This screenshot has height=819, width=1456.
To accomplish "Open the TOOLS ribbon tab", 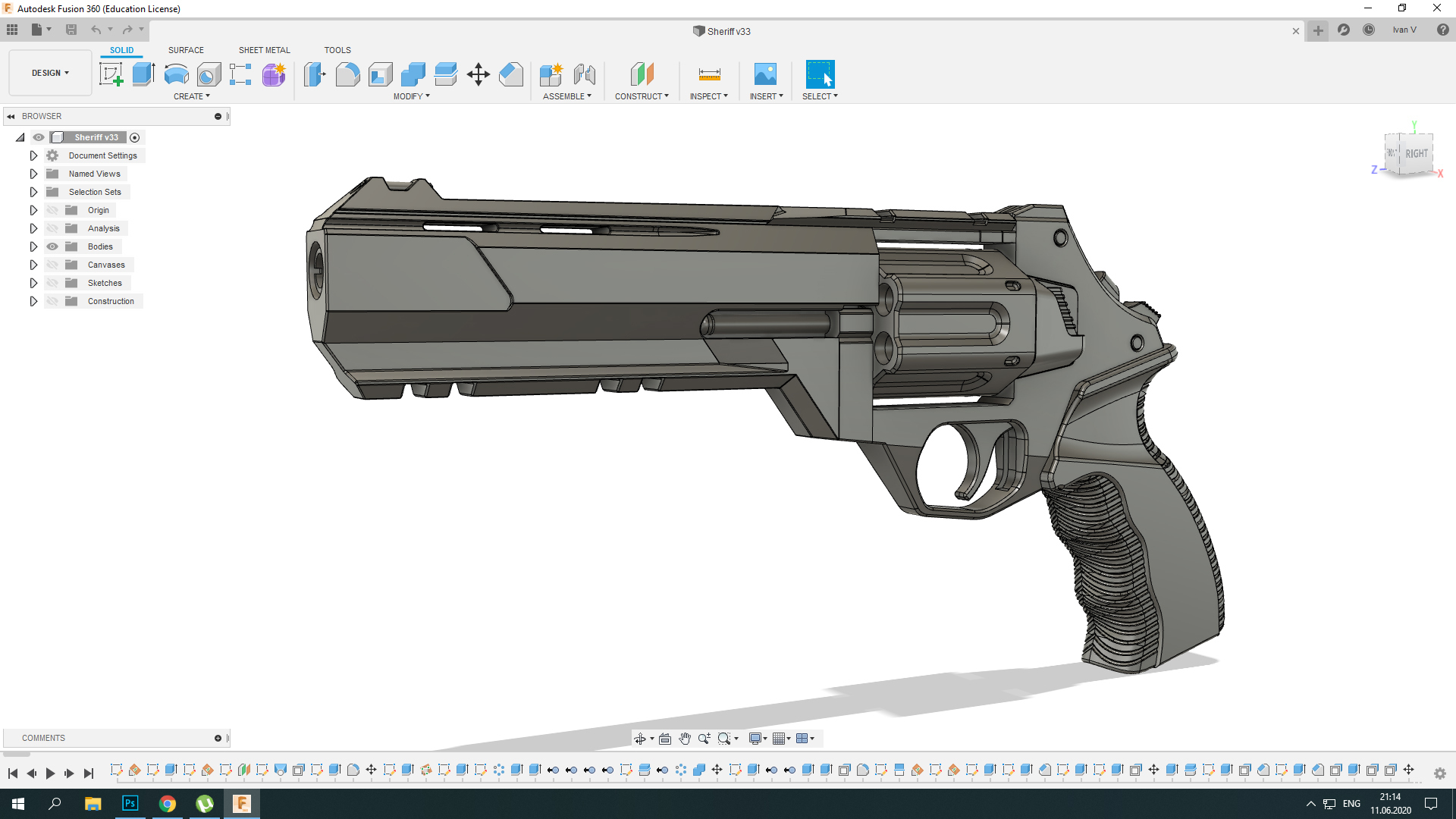I will (337, 50).
